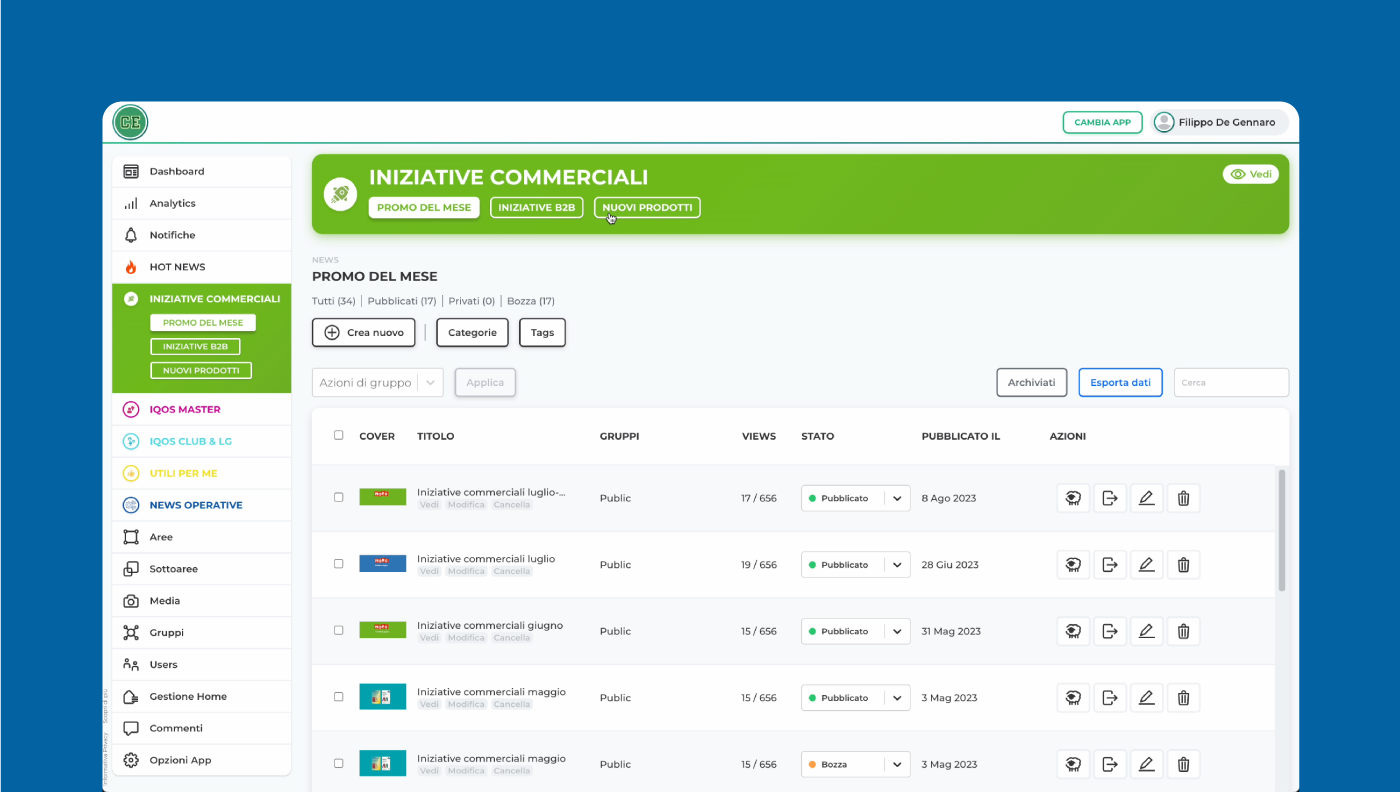This screenshot has height=792, width=1400.
Task: Click pencil edit icon for Iniziative commerciali luglio row
Action: [x=1146, y=565]
